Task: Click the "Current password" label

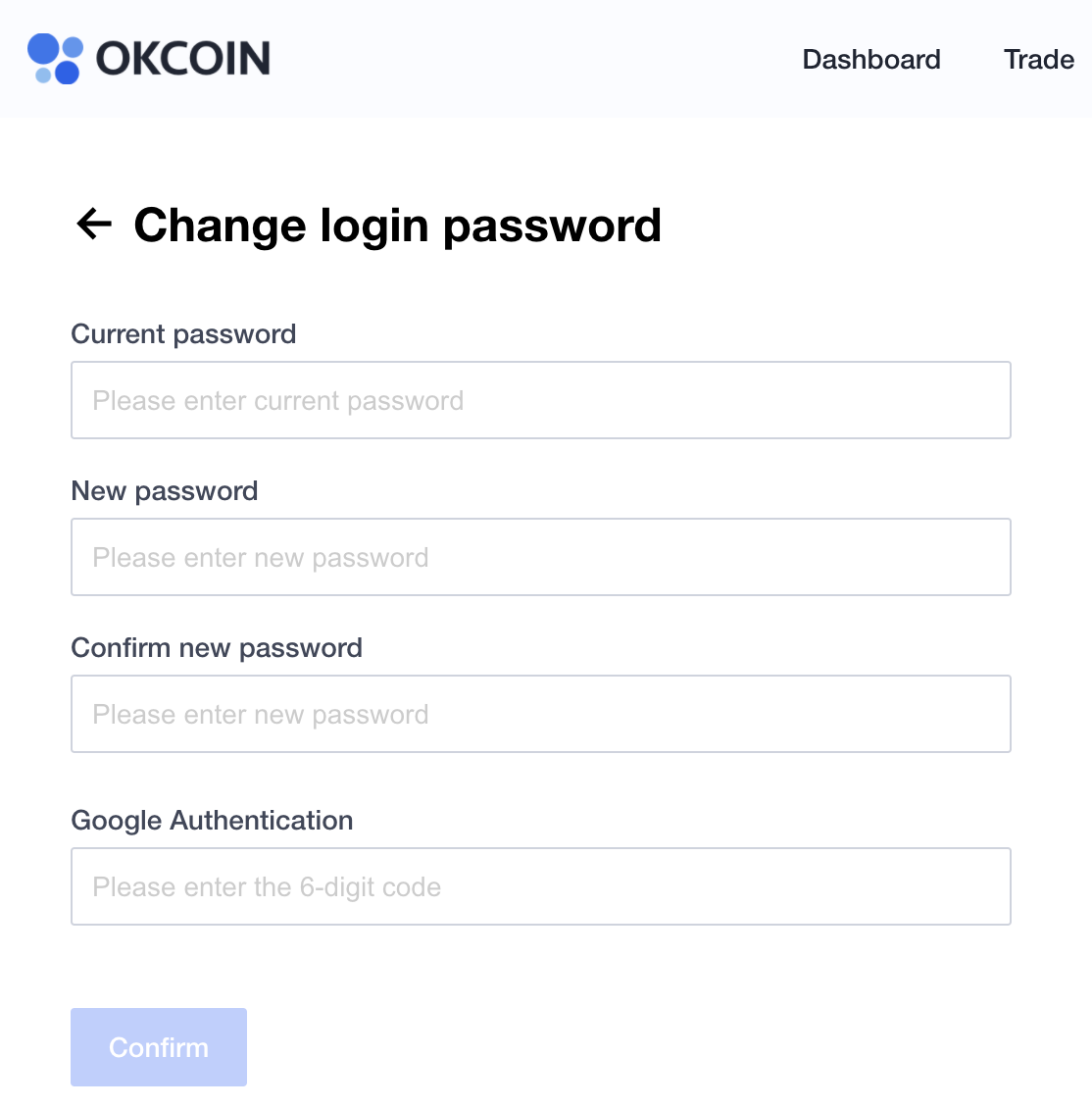Action: [183, 334]
